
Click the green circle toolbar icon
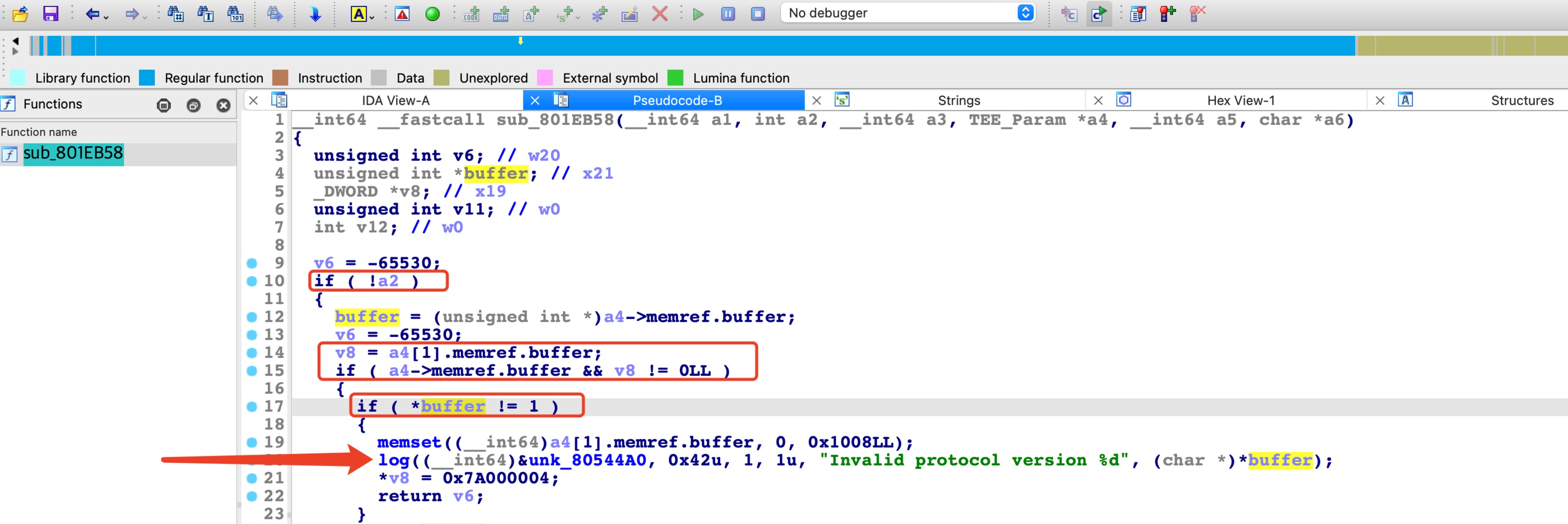click(432, 13)
